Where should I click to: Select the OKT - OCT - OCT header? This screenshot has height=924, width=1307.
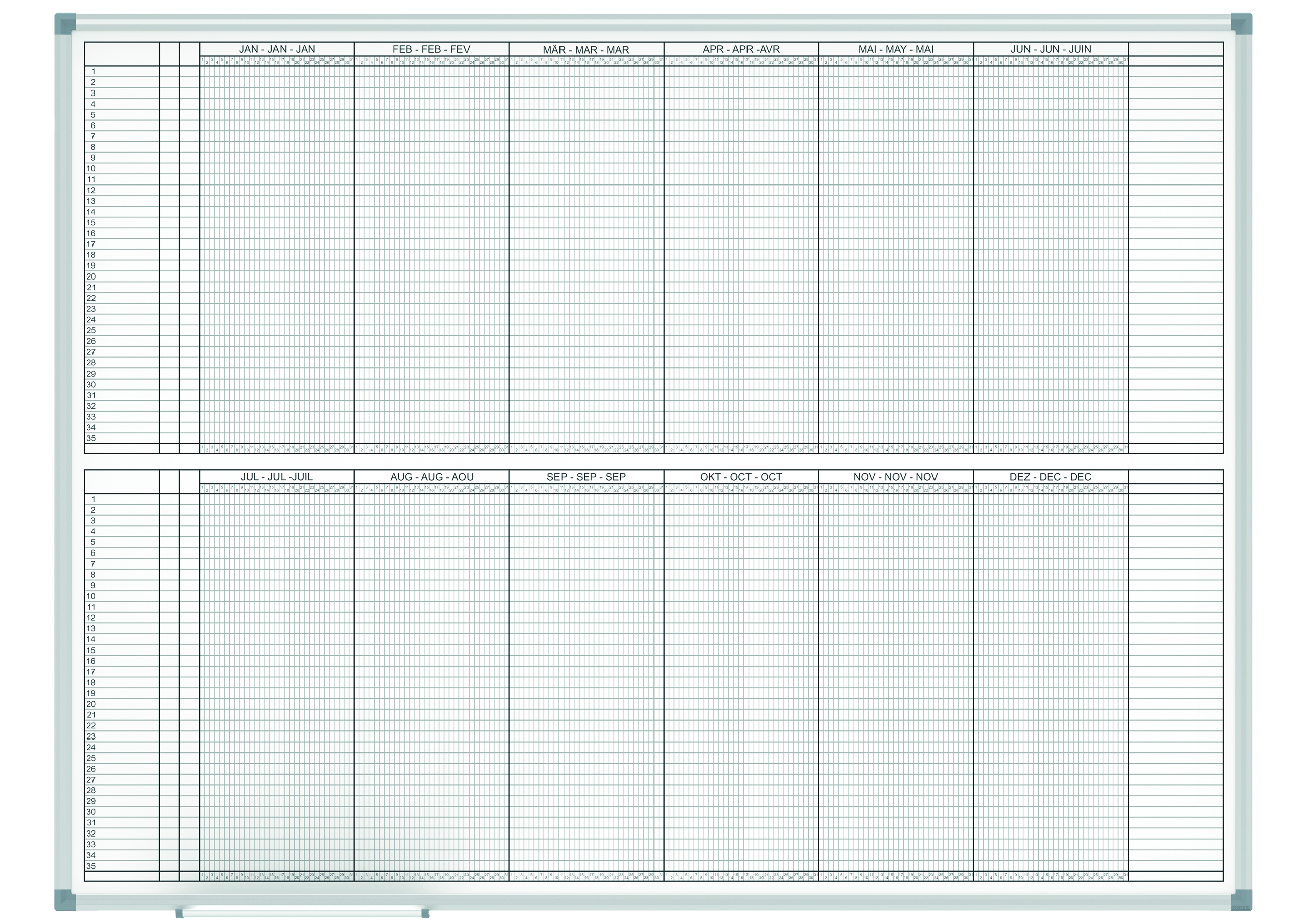point(740,477)
